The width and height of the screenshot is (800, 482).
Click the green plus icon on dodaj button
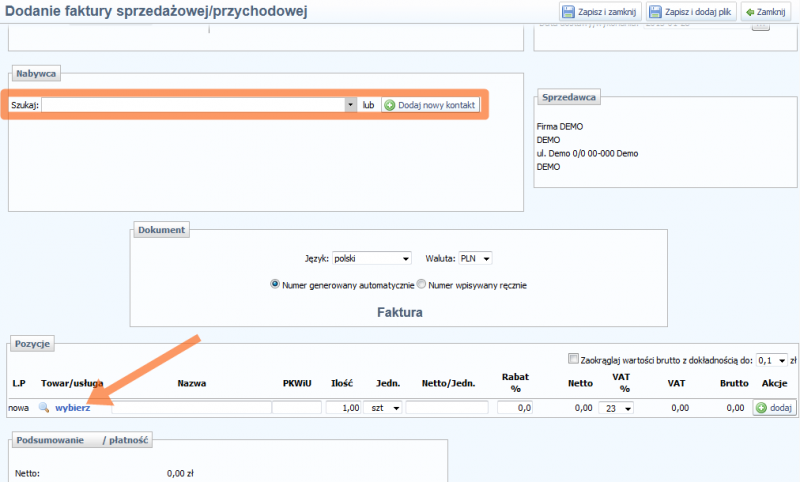point(762,408)
